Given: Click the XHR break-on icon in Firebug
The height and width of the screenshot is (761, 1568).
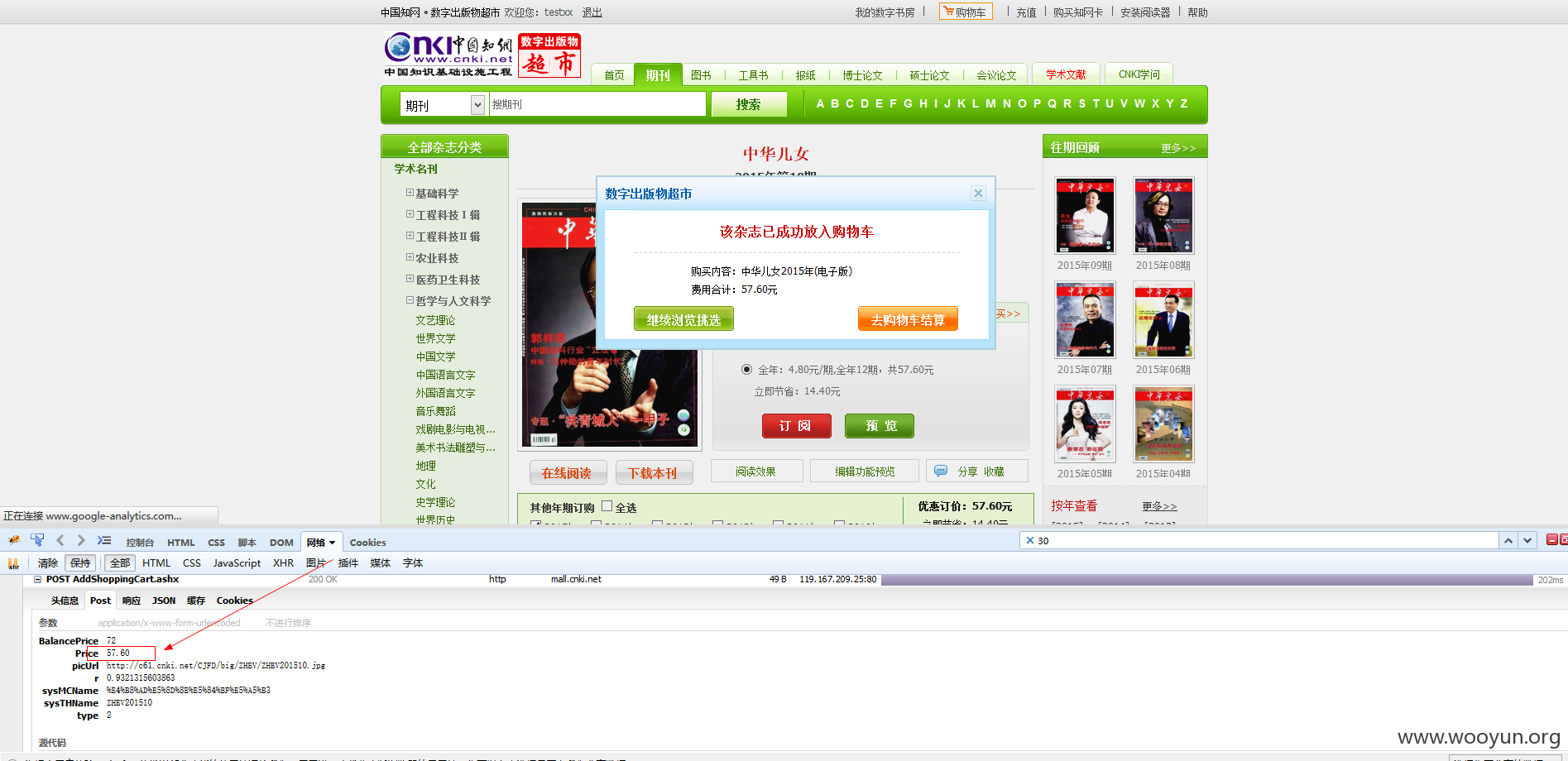Looking at the screenshot, I should point(13,563).
